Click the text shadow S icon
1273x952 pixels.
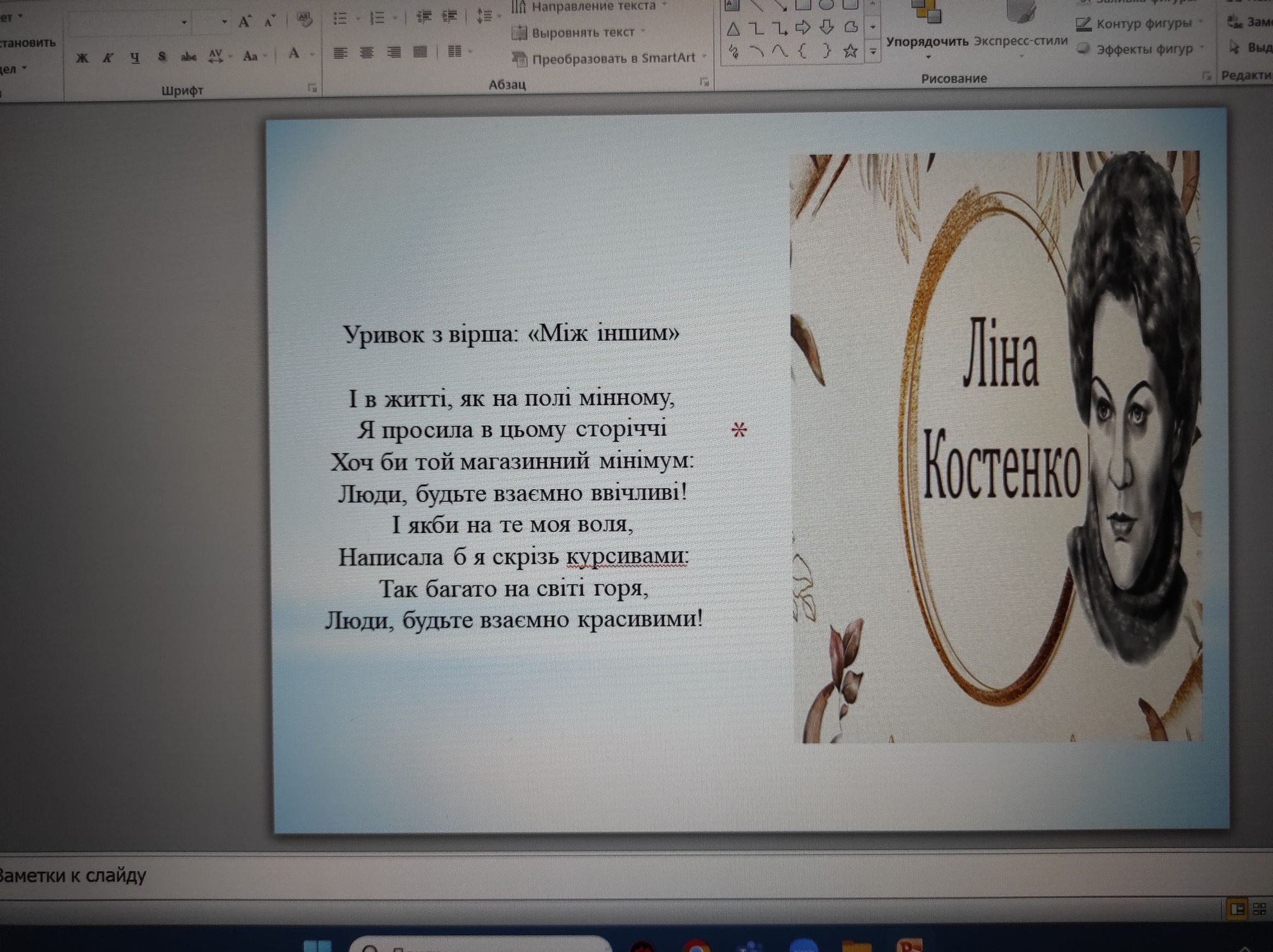click(x=162, y=57)
